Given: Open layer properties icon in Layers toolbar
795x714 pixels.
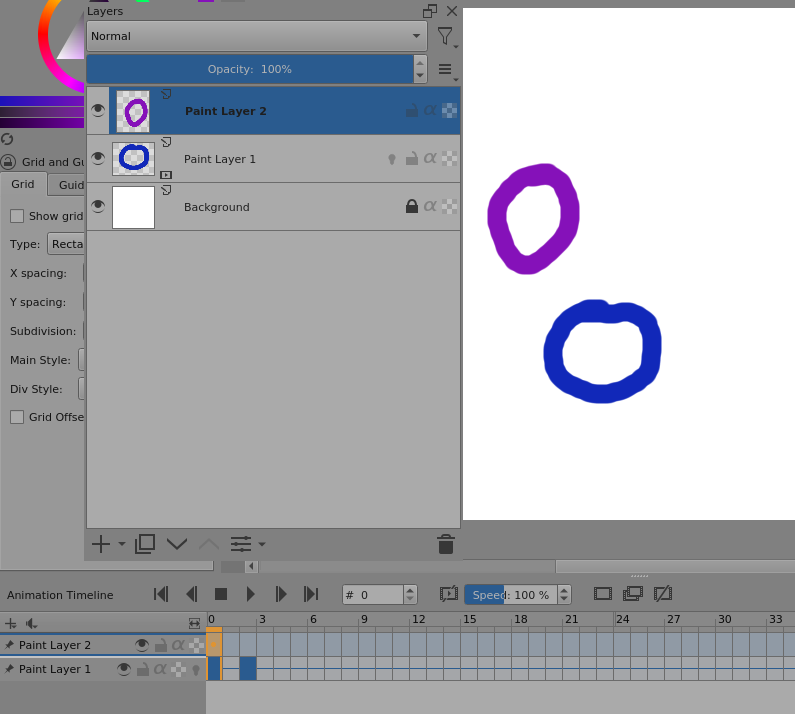Looking at the screenshot, I should click(x=241, y=544).
